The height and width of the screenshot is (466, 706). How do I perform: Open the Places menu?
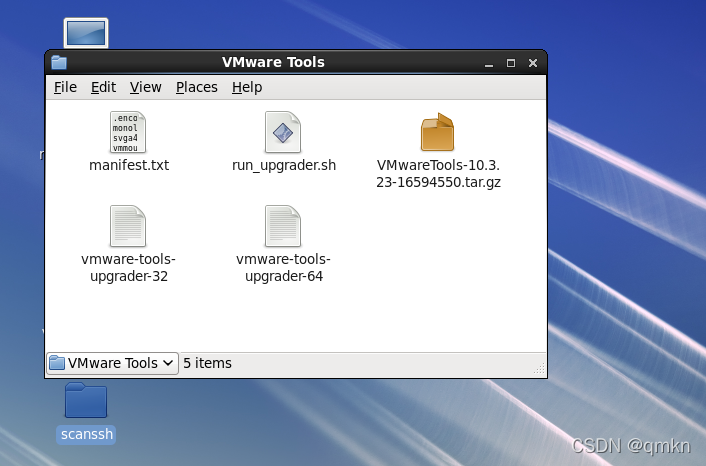tap(197, 87)
